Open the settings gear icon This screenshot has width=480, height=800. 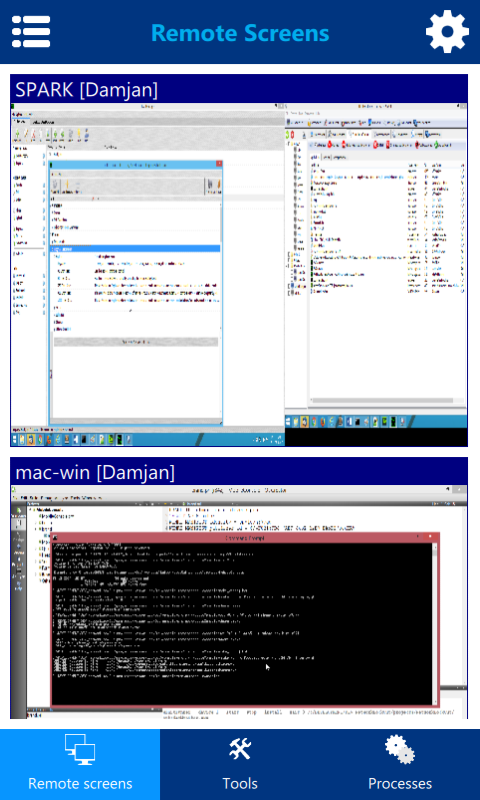click(x=447, y=32)
